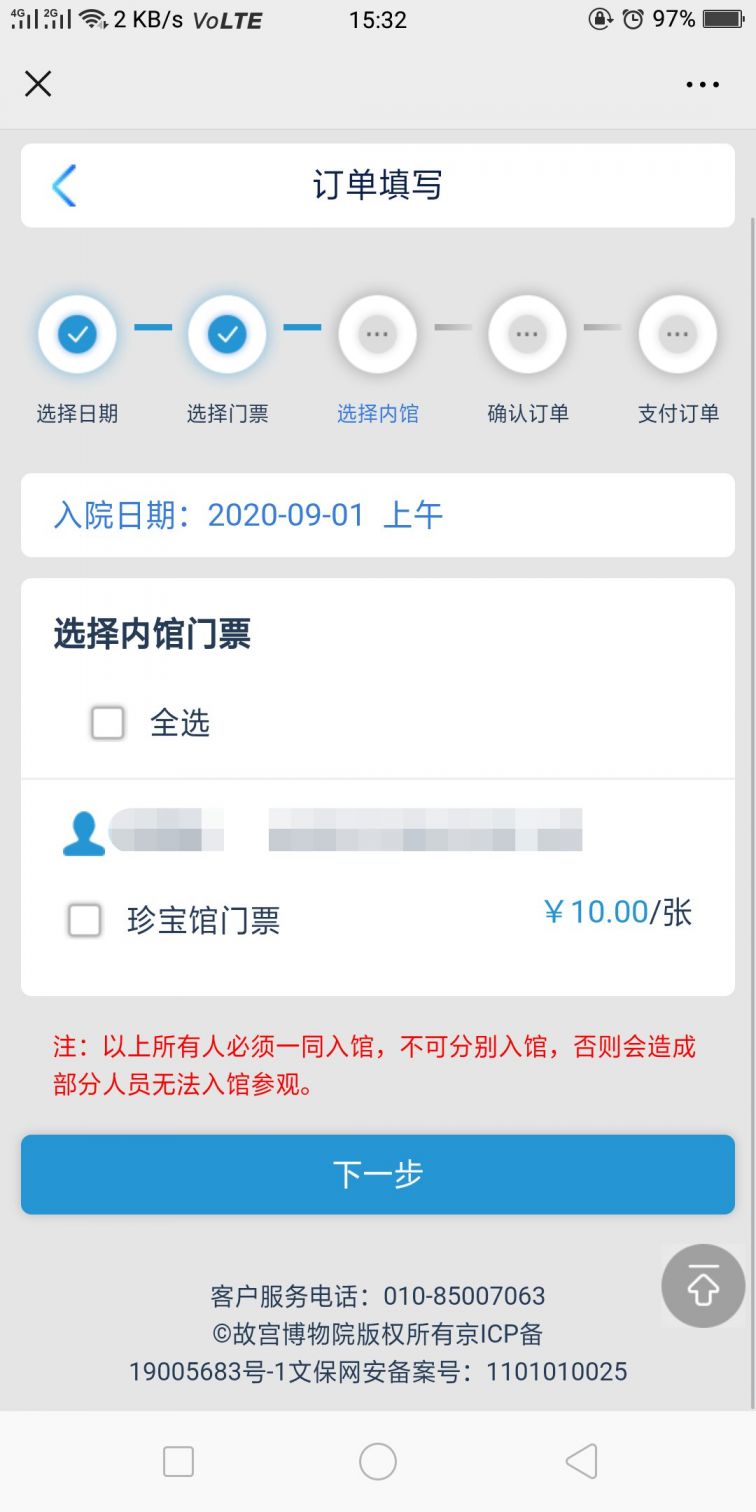Tap Android back triangle icon

(x=581, y=1462)
